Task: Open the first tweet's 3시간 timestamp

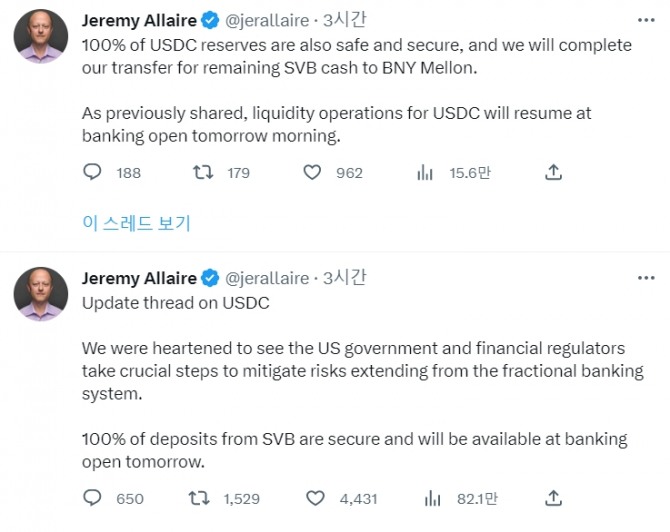Action: (344, 20)
